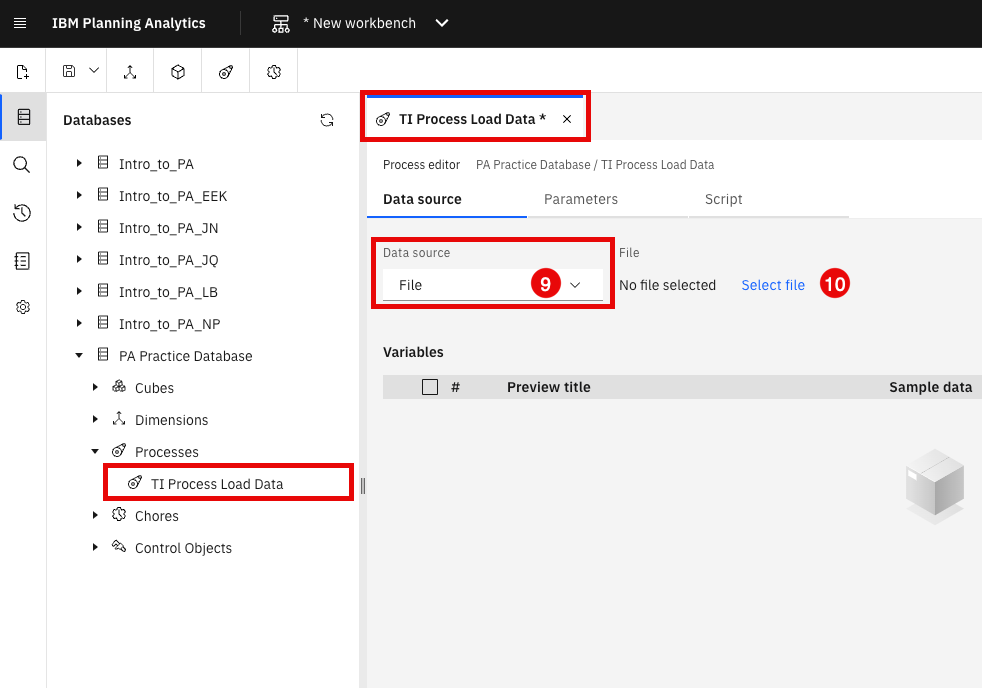
Task: Open the hamburger navigation menu
Action: coord(20,23)
